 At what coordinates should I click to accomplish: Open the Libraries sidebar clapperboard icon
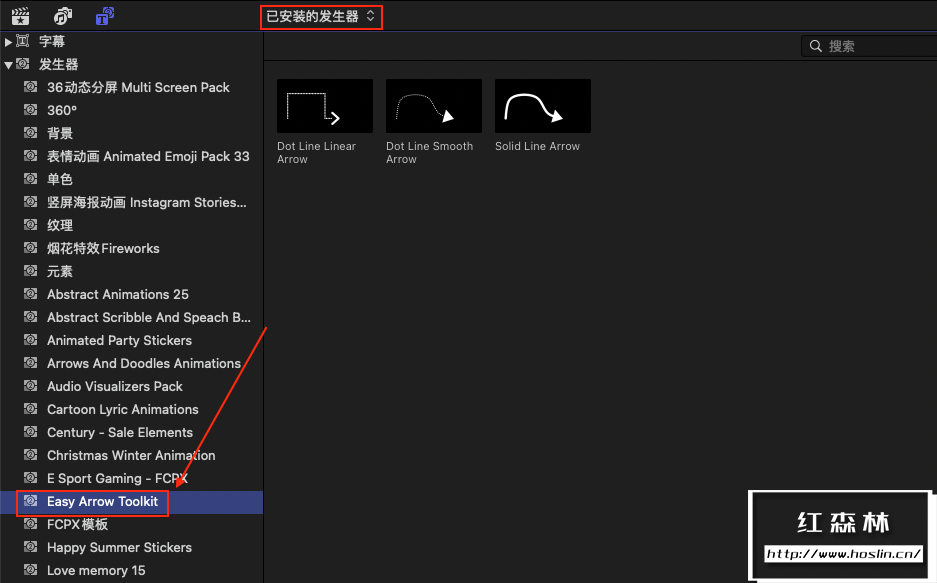[20, 16]
